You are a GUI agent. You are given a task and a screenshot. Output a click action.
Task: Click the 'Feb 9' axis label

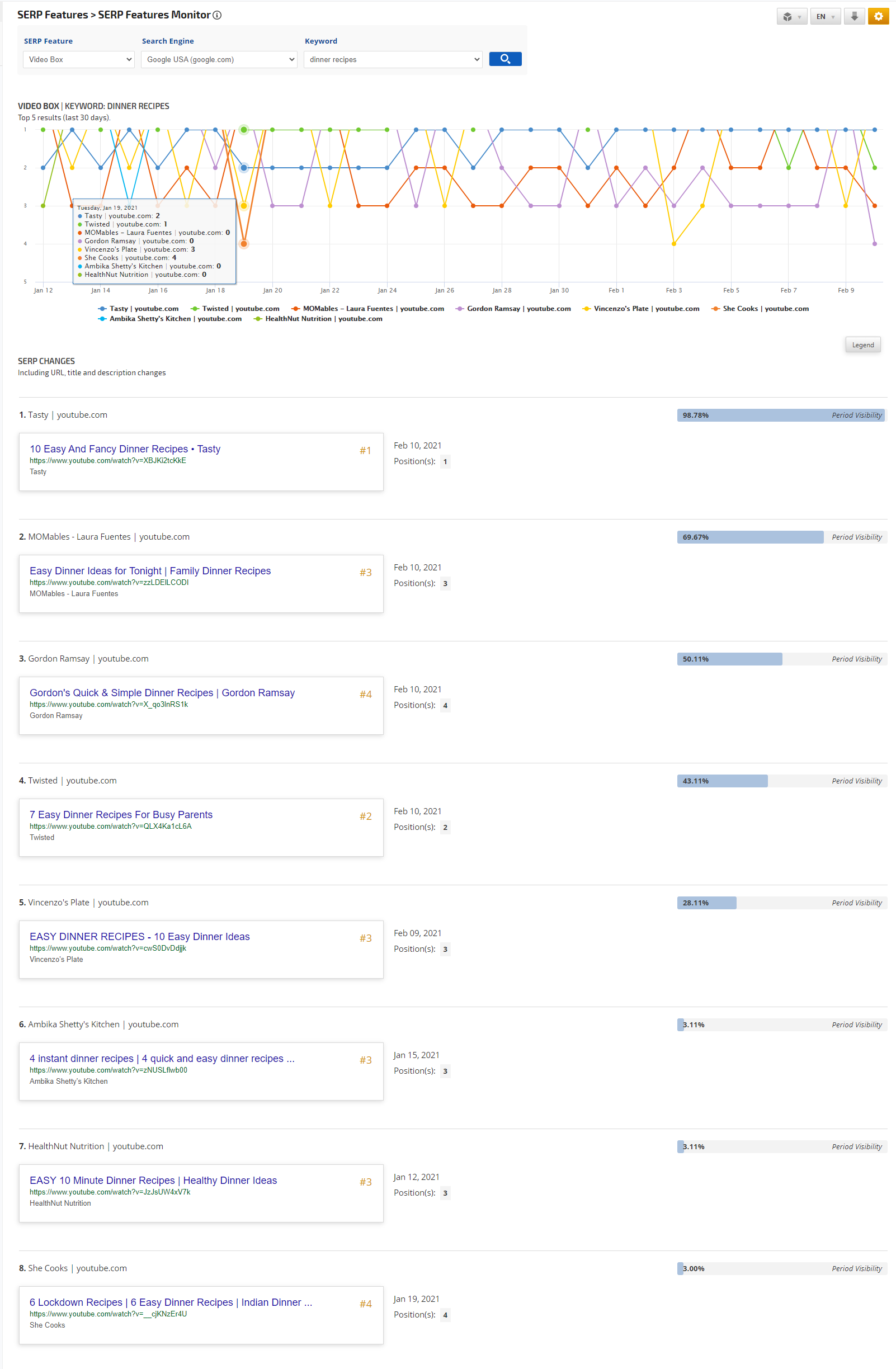tap(846, 290)
